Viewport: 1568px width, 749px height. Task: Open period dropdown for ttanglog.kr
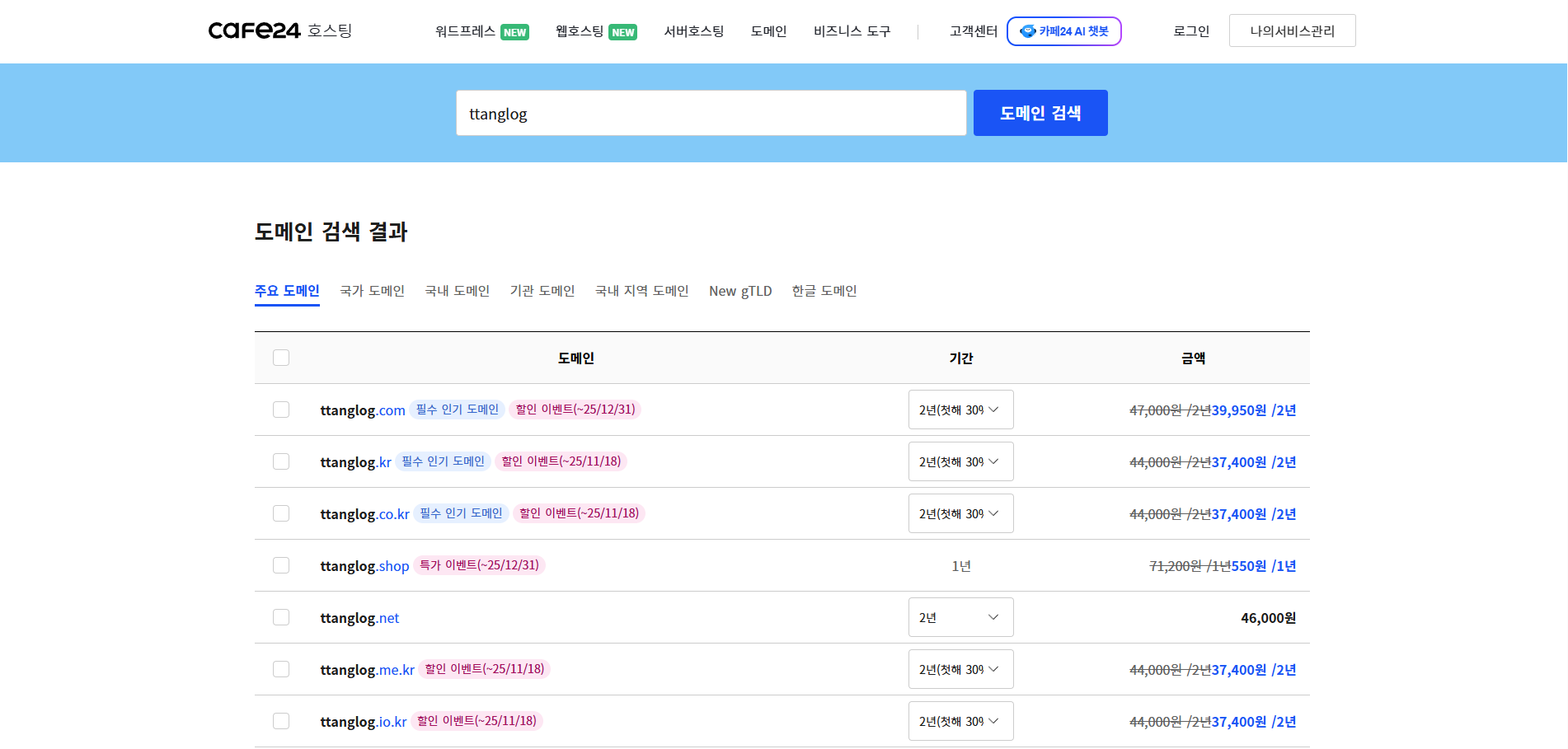[961, 461]
